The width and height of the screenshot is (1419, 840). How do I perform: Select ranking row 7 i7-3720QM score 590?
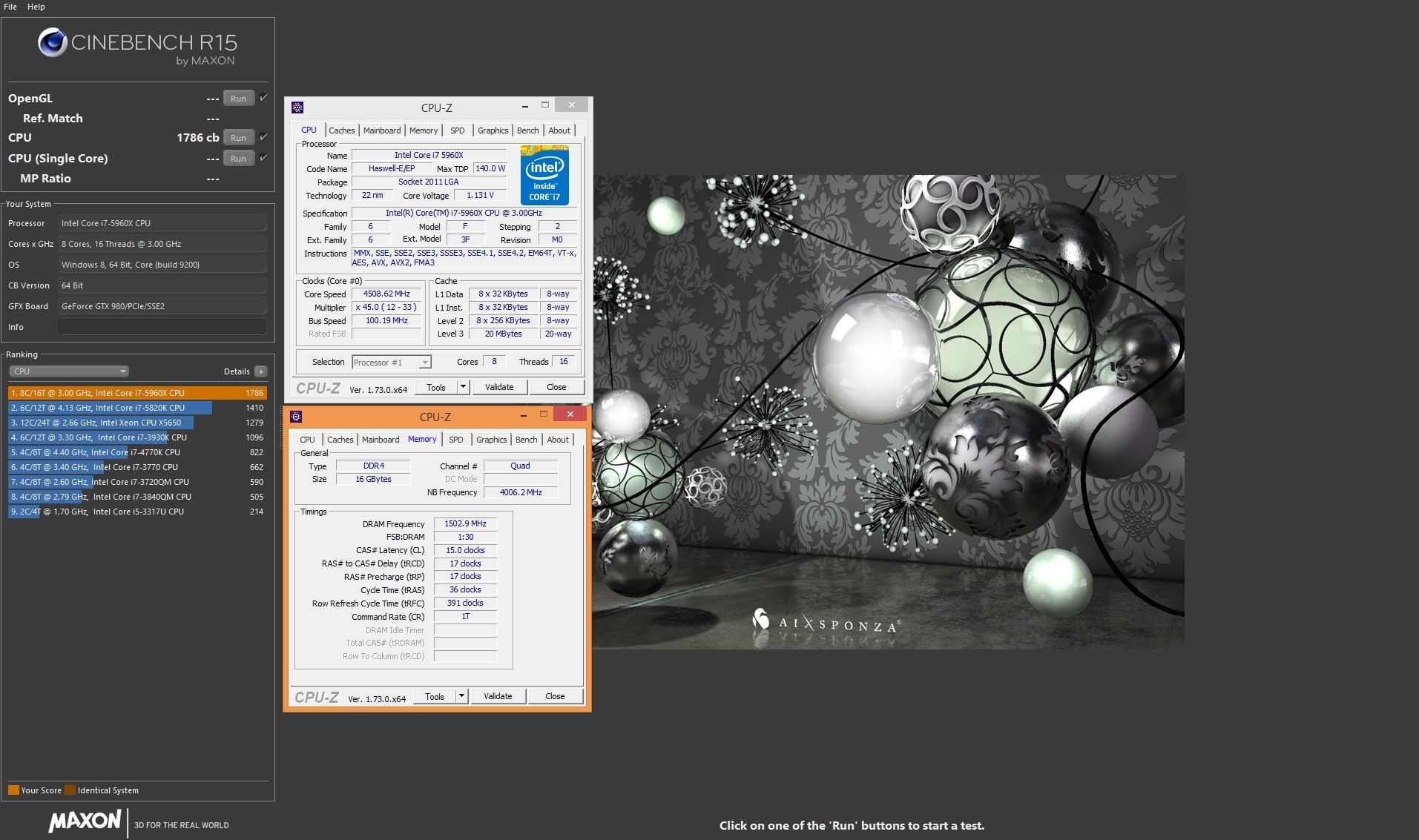pos(137,482)
